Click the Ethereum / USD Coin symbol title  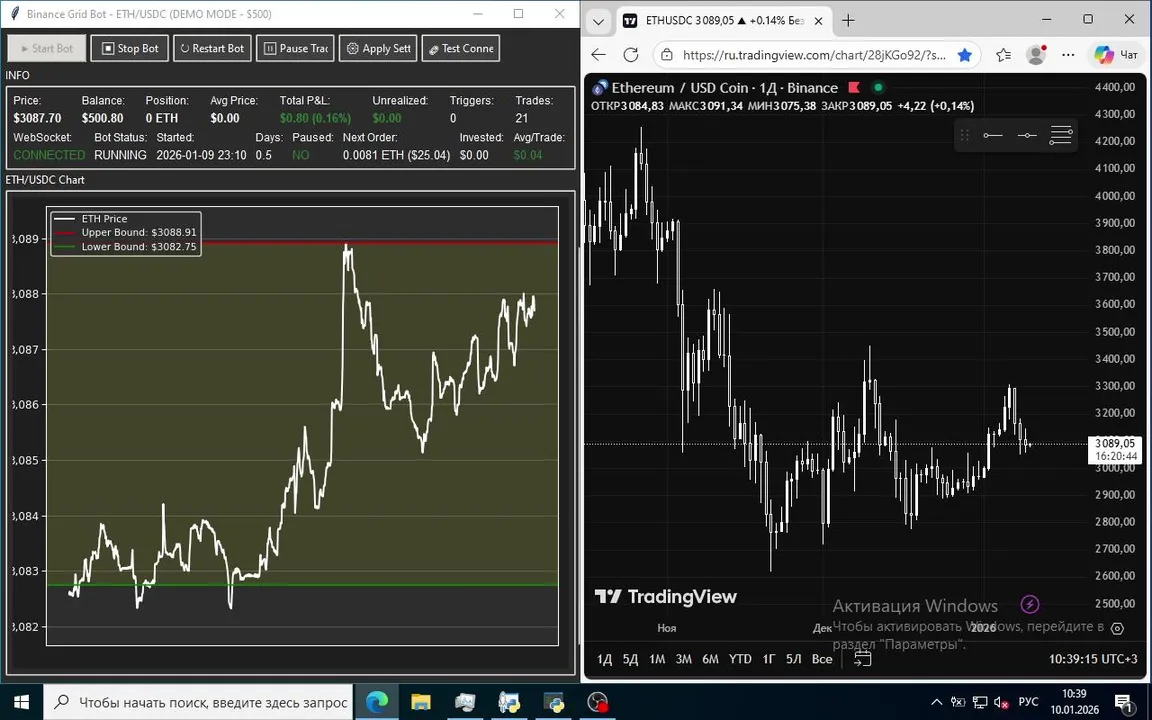coord(724,87)
